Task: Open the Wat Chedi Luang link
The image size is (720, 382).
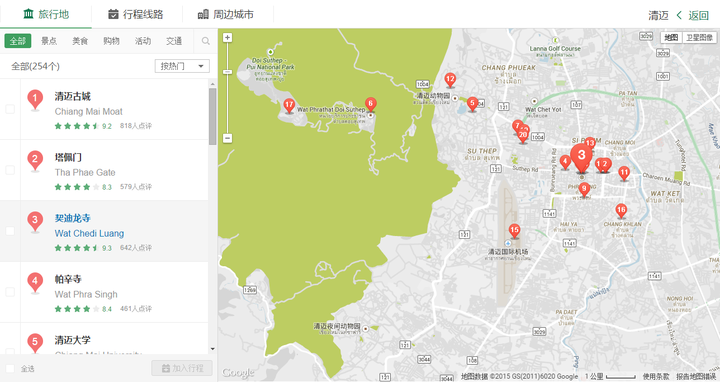Action: 89,233
